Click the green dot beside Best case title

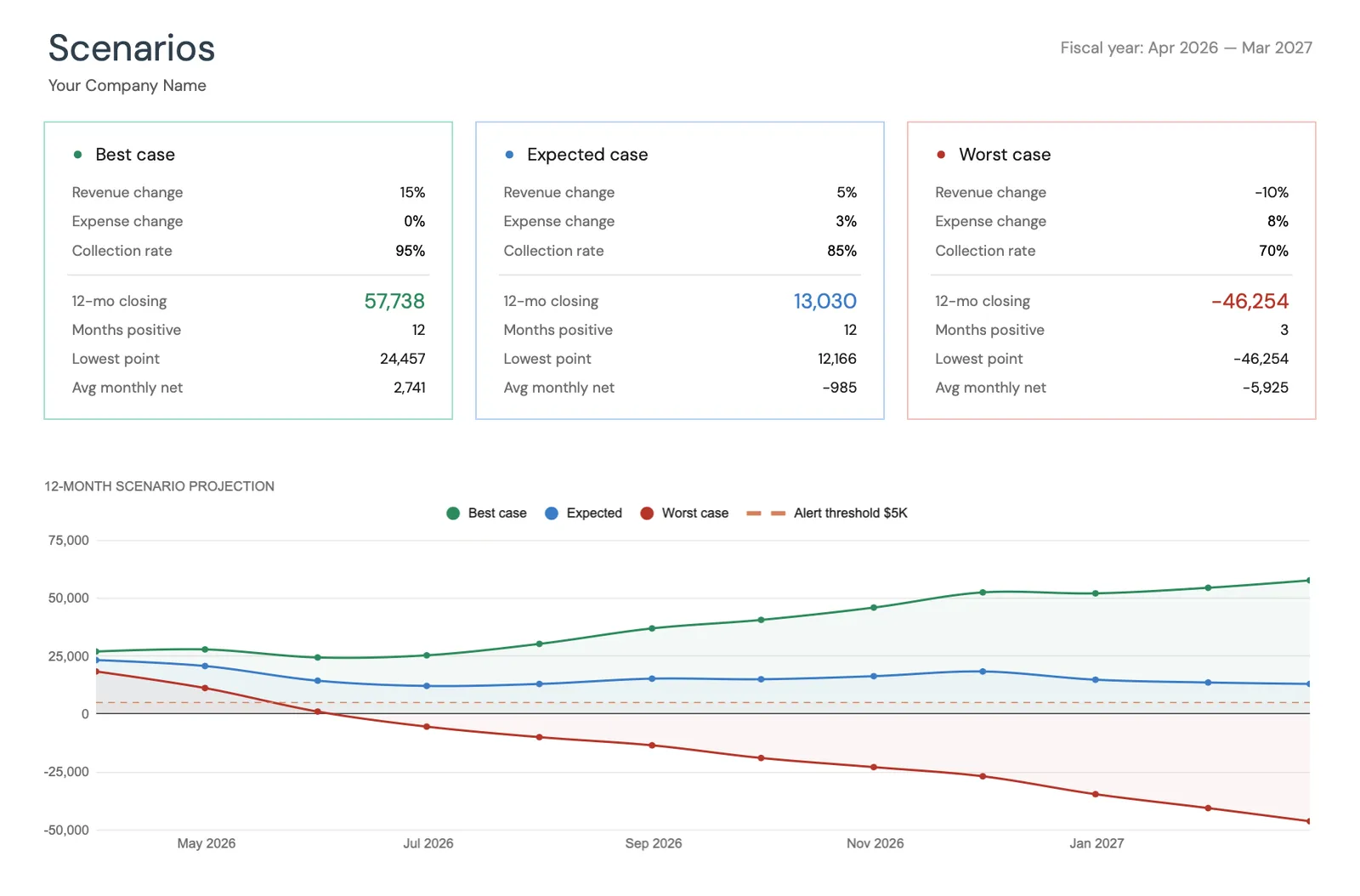tap(78, 155)
